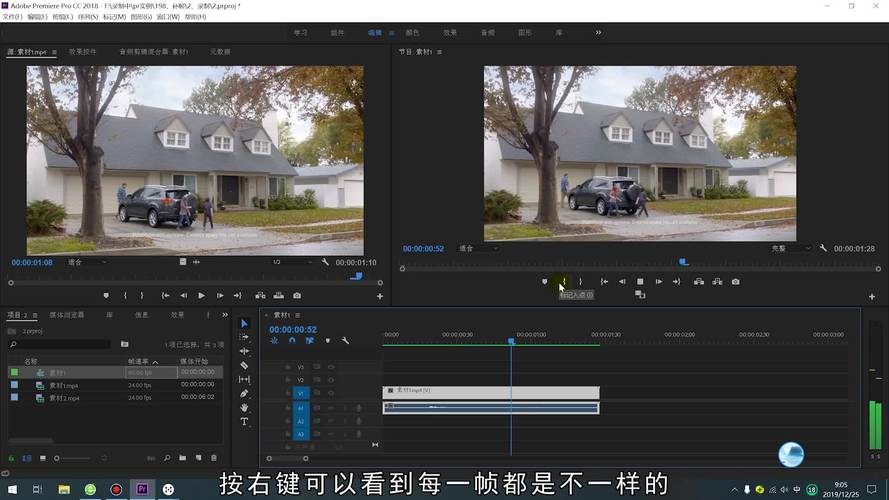This screenshot has width=889, height=500.
Task: Expand the workspace overflow chevron in top bar
Action: 598,32
